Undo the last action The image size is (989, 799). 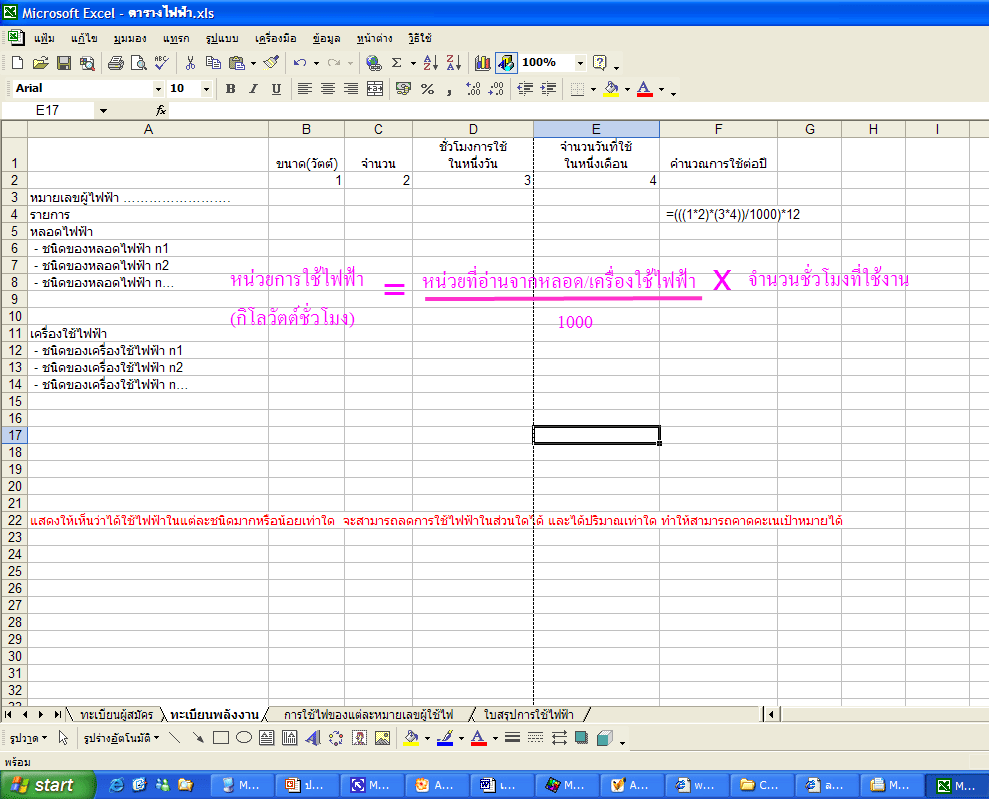click(300, 62)
